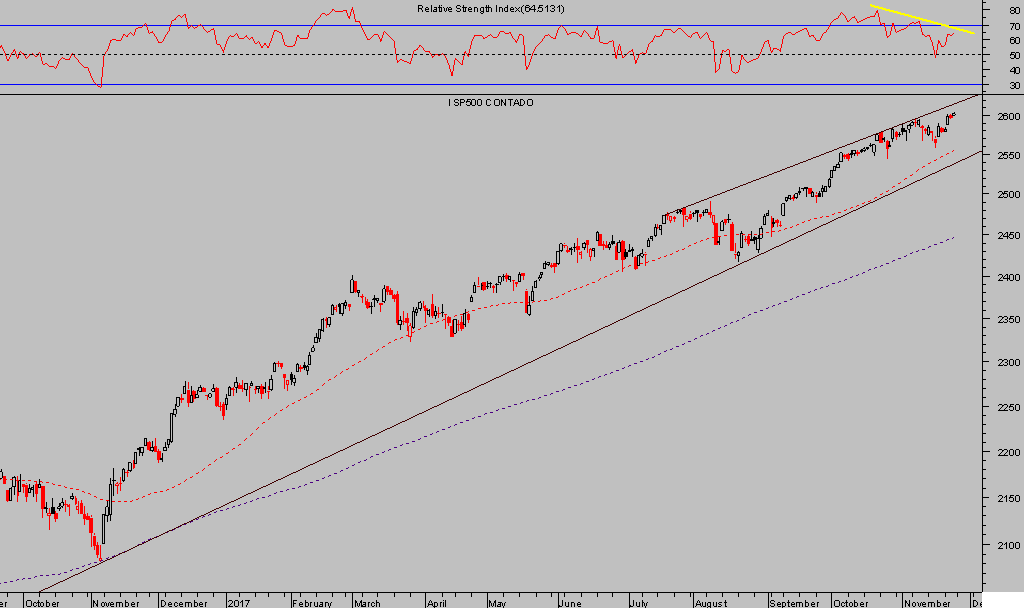Select the June label on time axis

[x=570, y=603]
